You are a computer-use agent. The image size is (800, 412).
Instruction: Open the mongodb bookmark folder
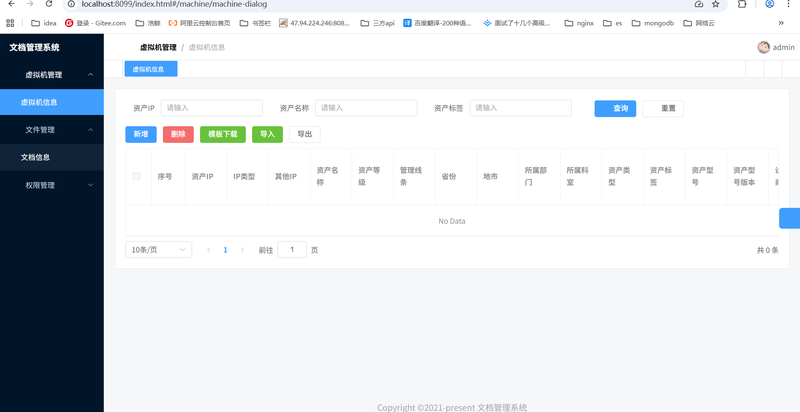coord(657,22)
